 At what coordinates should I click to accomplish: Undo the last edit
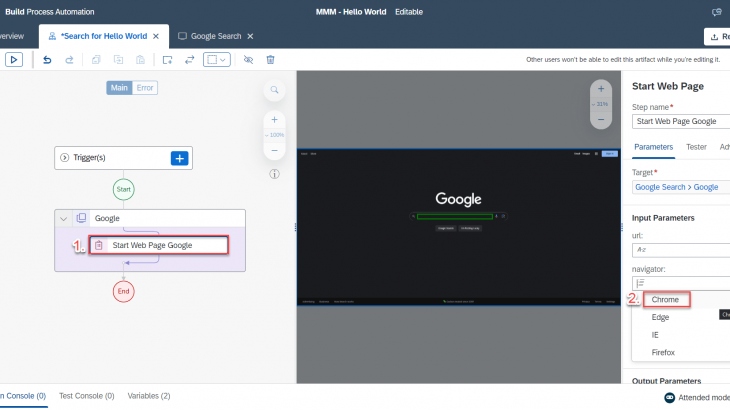[47, 60]
